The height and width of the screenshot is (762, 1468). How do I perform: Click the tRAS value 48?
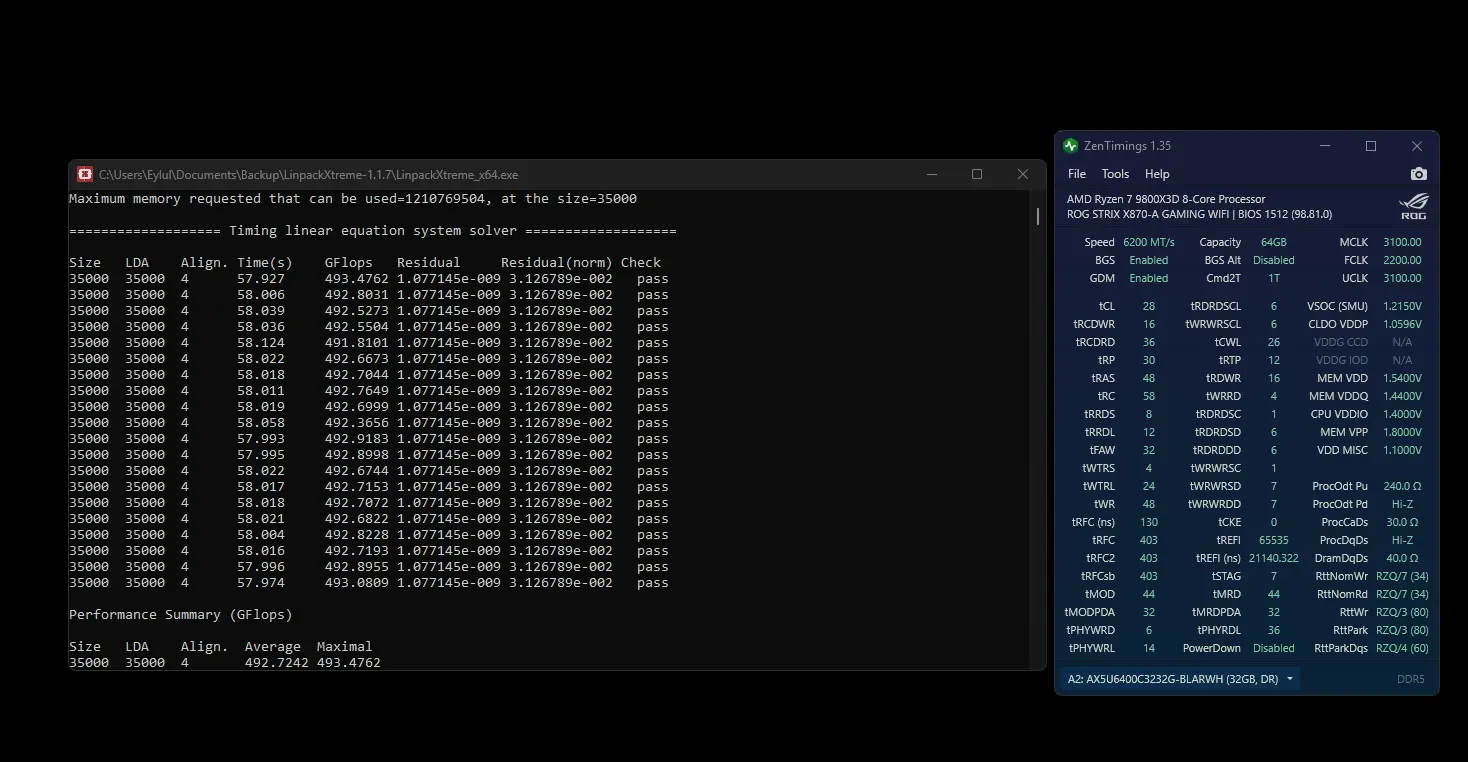pyautogui.click(x=1149, y=378)
